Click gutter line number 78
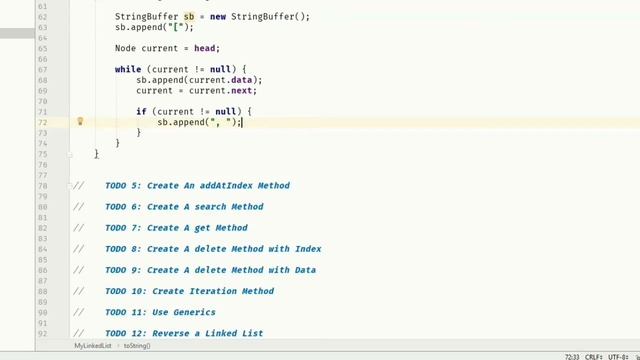The height and width of the screenshot is (360, 640). [42, 186]
